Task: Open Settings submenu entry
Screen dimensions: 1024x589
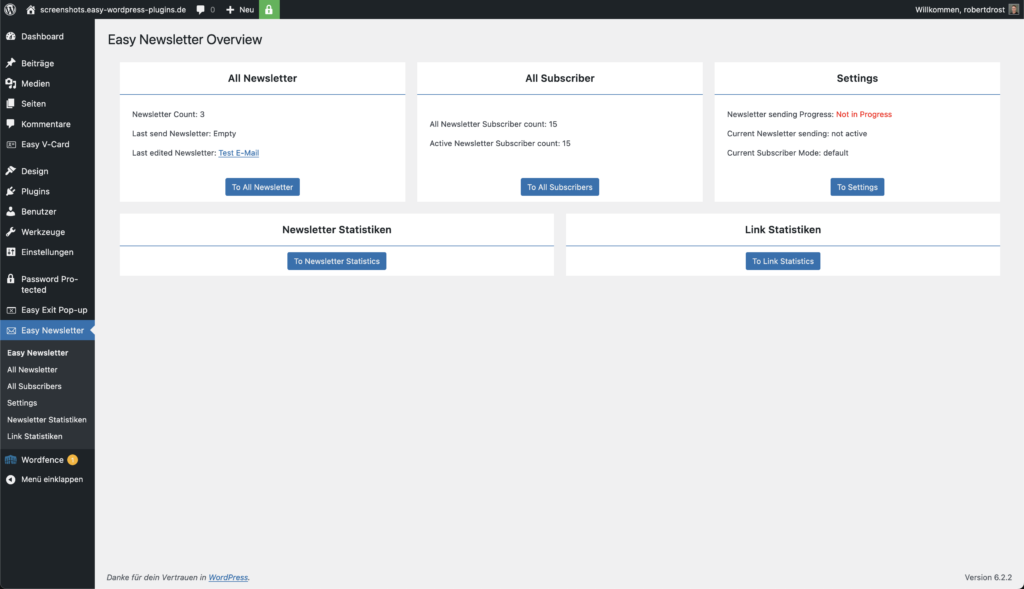Action: (x=22, y=403)
